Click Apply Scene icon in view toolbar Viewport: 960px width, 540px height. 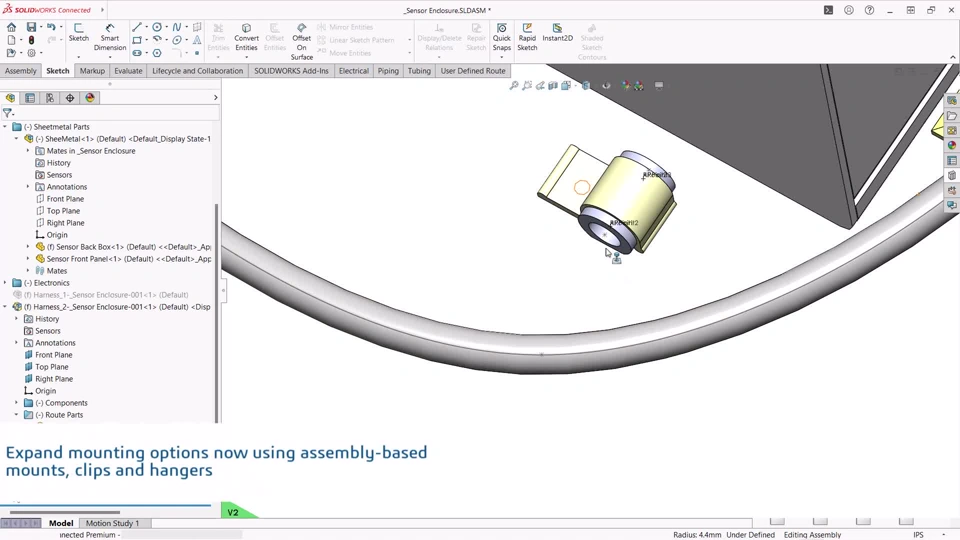coord(639,86)
